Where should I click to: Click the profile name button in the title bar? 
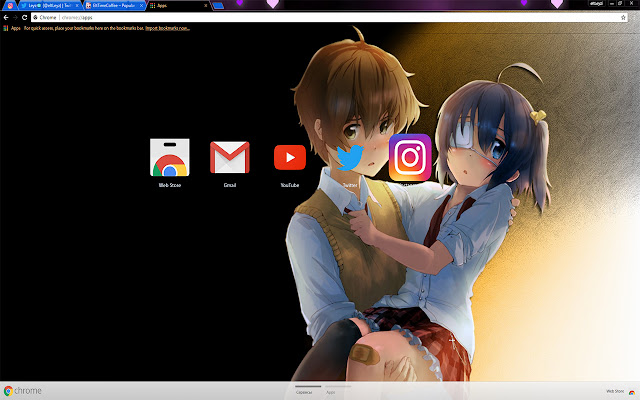pos(596,3)
